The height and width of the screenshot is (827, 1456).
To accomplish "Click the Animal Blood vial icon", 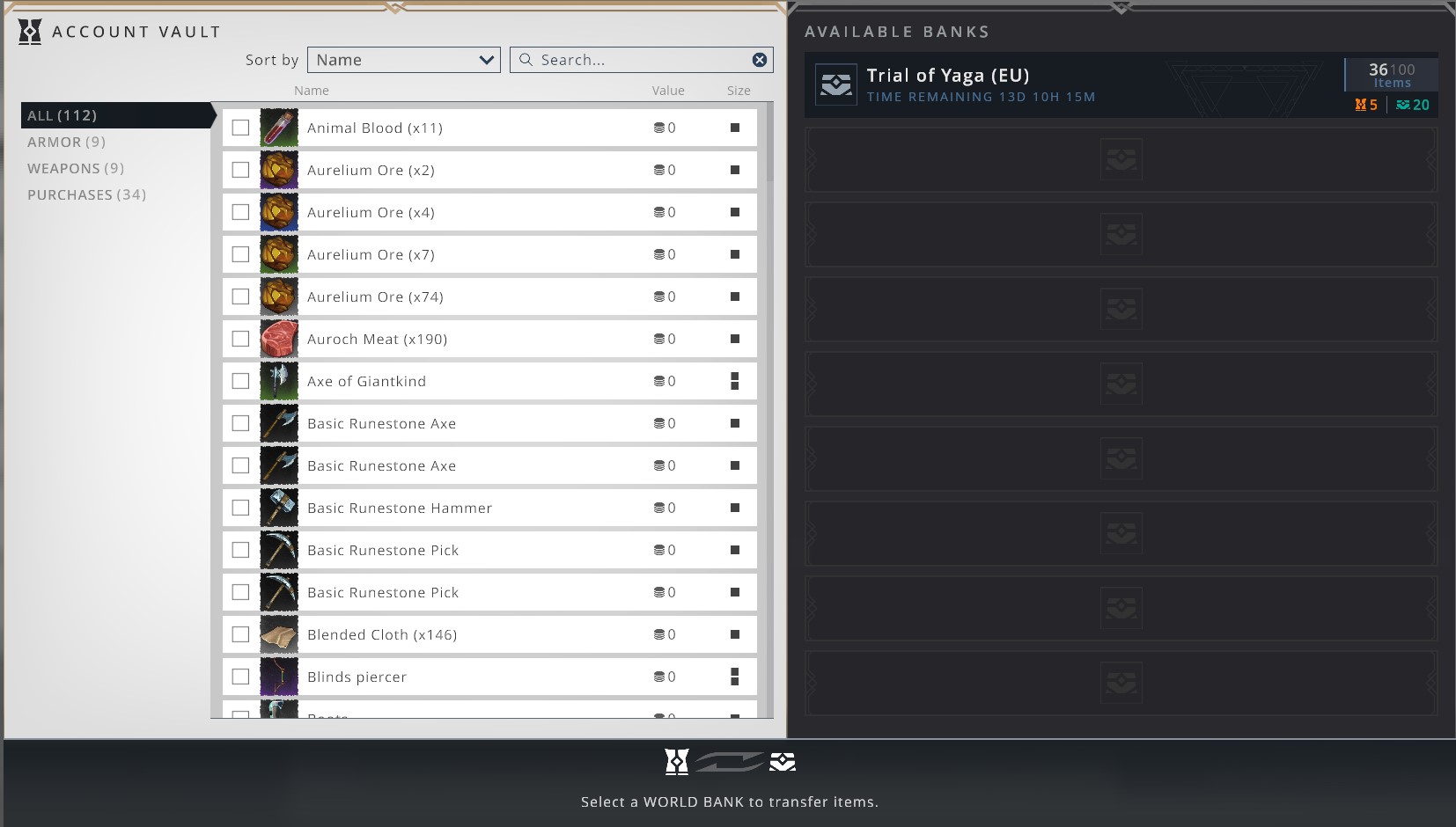I will pos(279,128).
